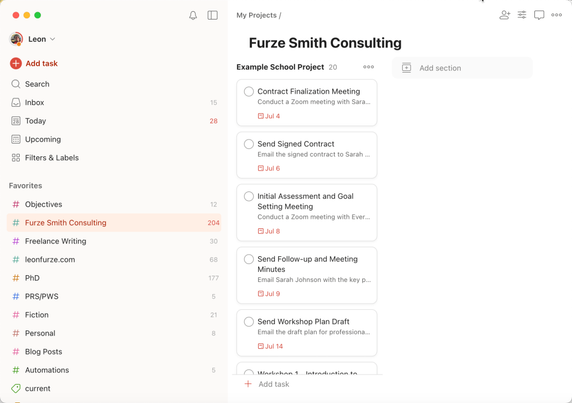Image resolution: width=572 pixels, height=403 pixels.
Task: Click Add task at bottom of column
Action: pyautogui.click(x=267, y=384)
